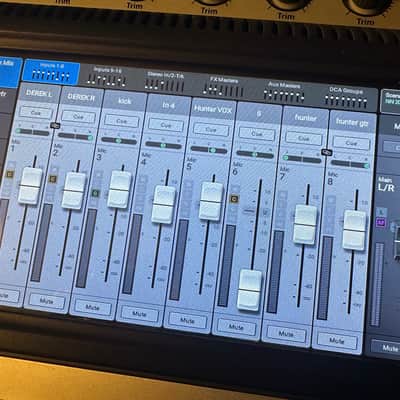Switch to the Stereo inputs tab

coord(165,81)
